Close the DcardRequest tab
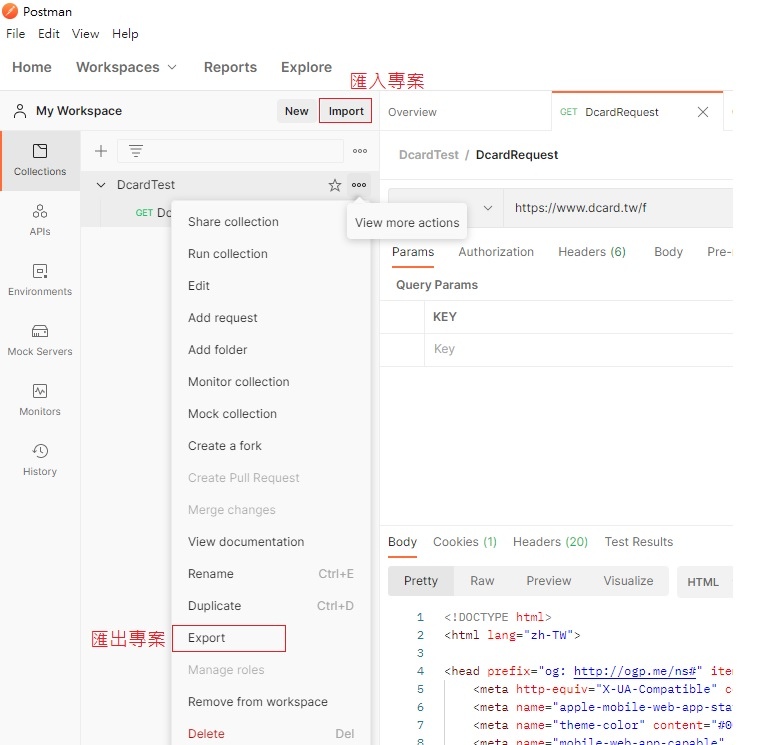761x745 pixels. click(x=703, y=112)
